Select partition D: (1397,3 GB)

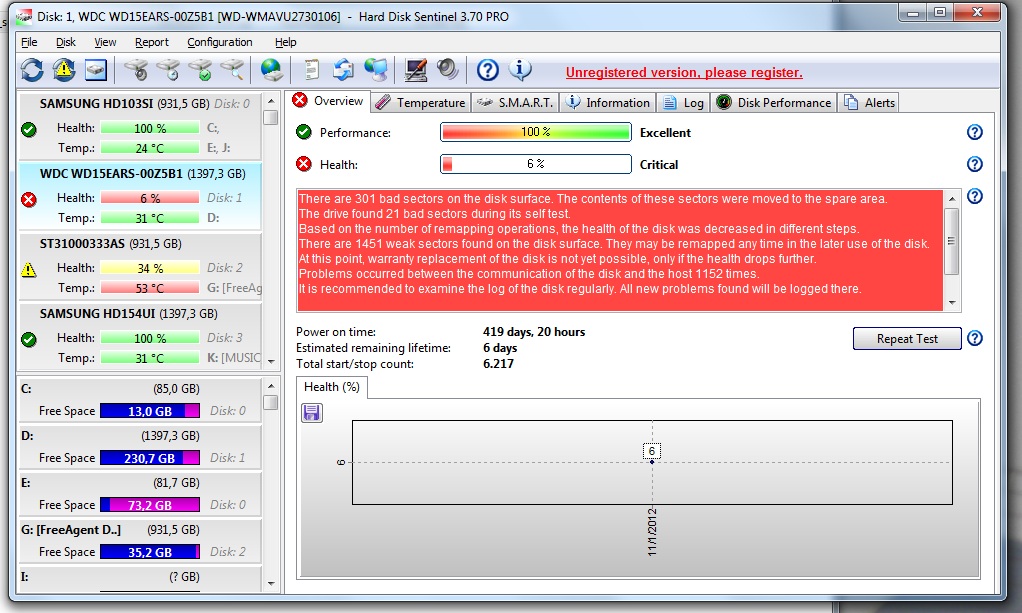(140, 447)
